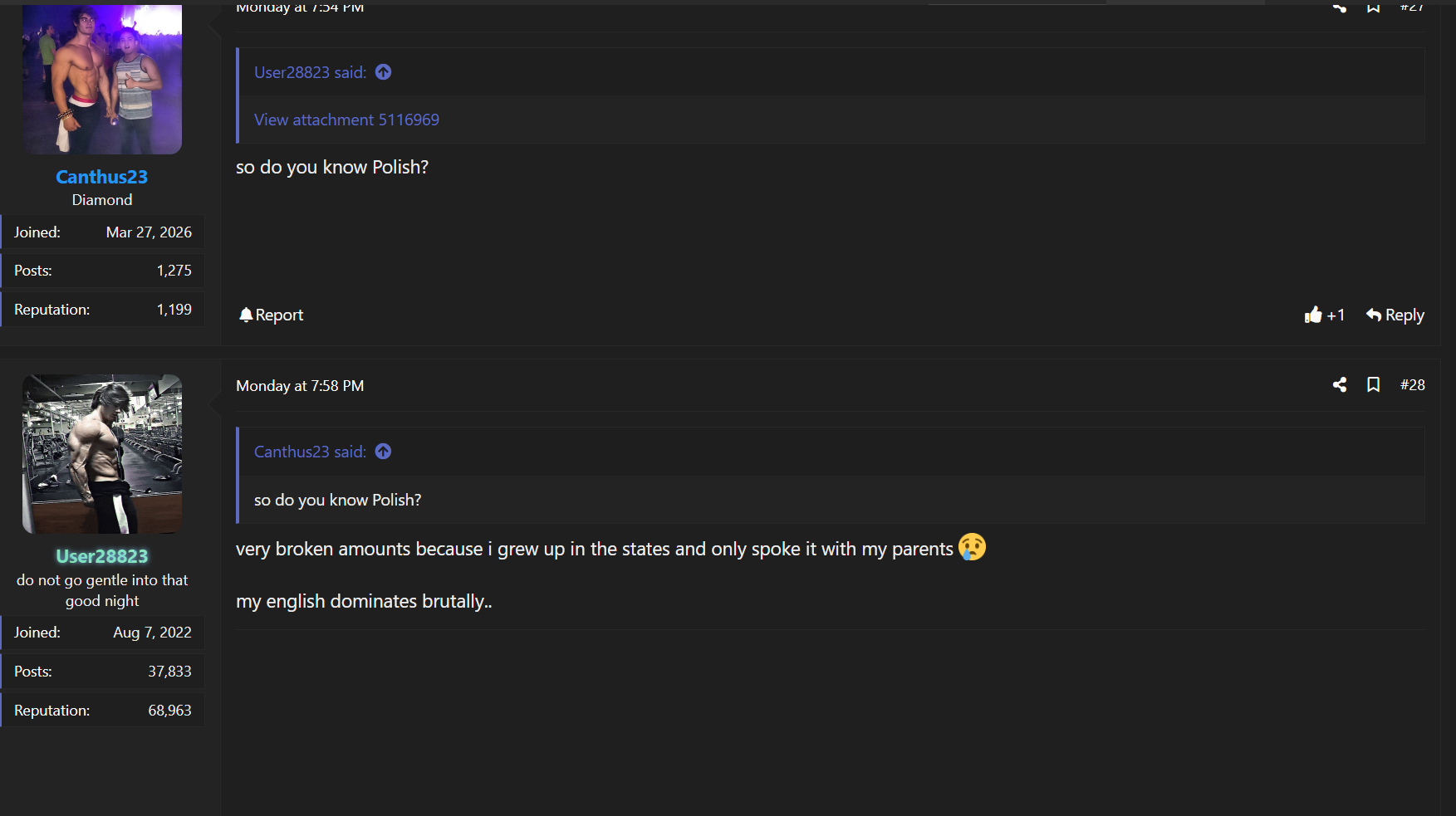Click share icon on post #28
Viewport: 1456px width, 816px height.
(x=1339, y=384)
